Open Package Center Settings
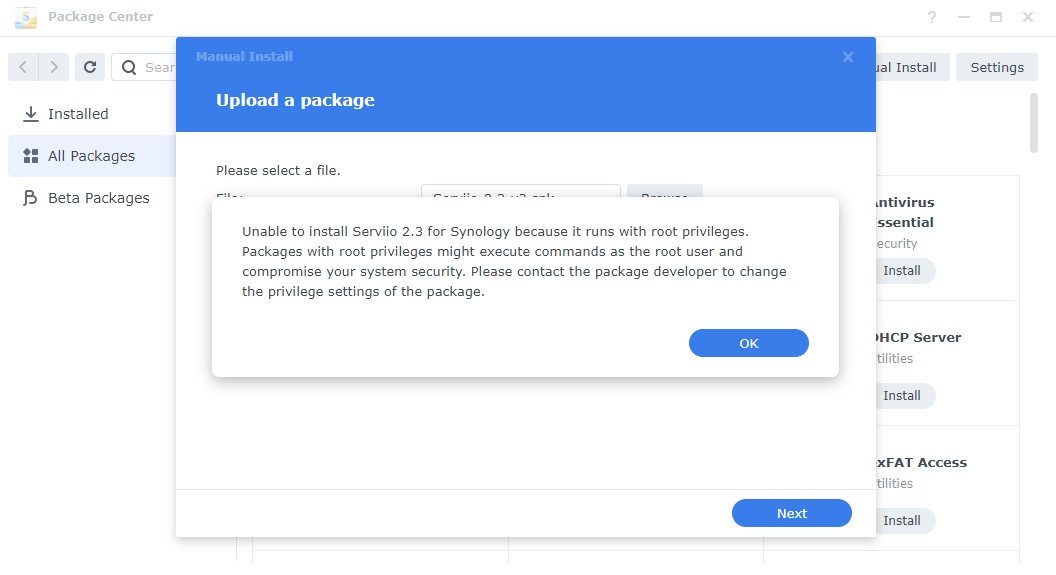Screen dimensions: 1056x575 click(997, 67)
